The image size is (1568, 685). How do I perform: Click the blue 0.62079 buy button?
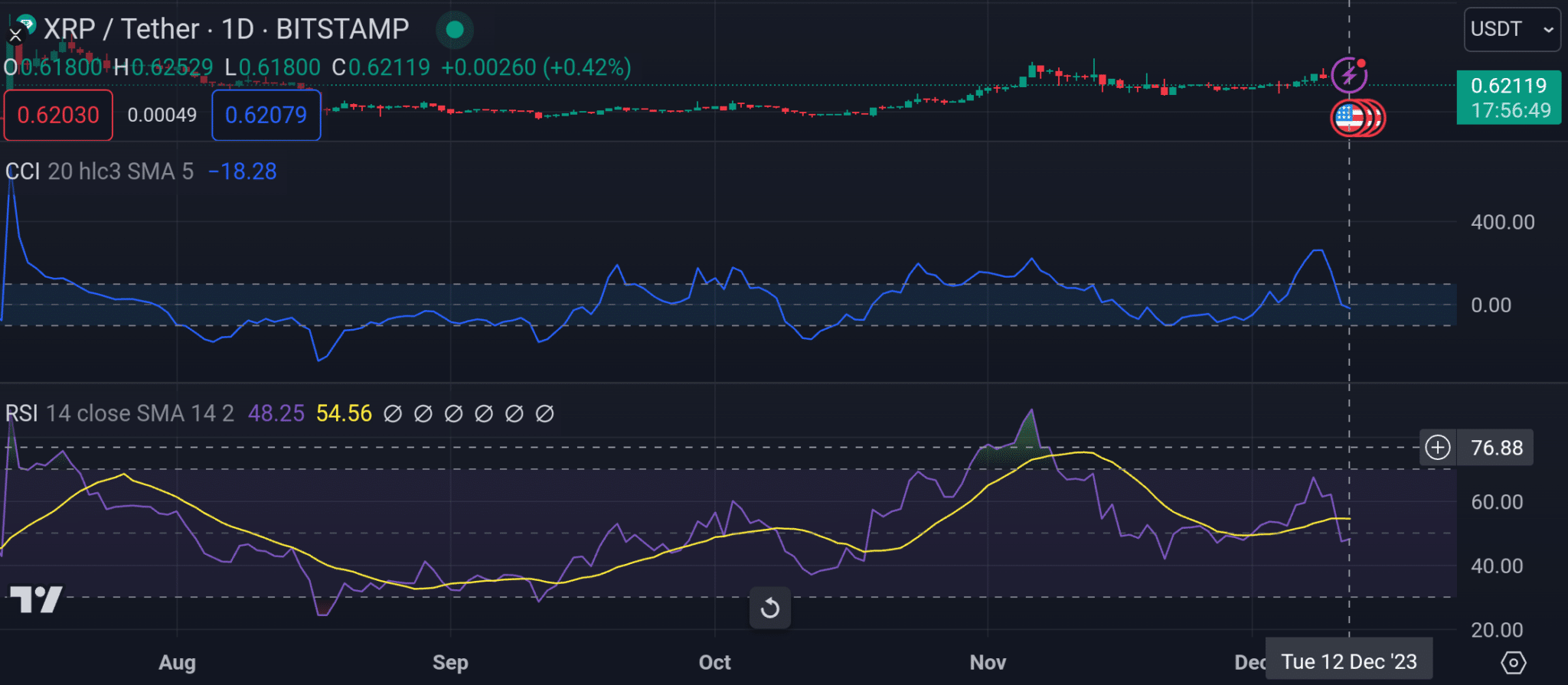point(266,116)
